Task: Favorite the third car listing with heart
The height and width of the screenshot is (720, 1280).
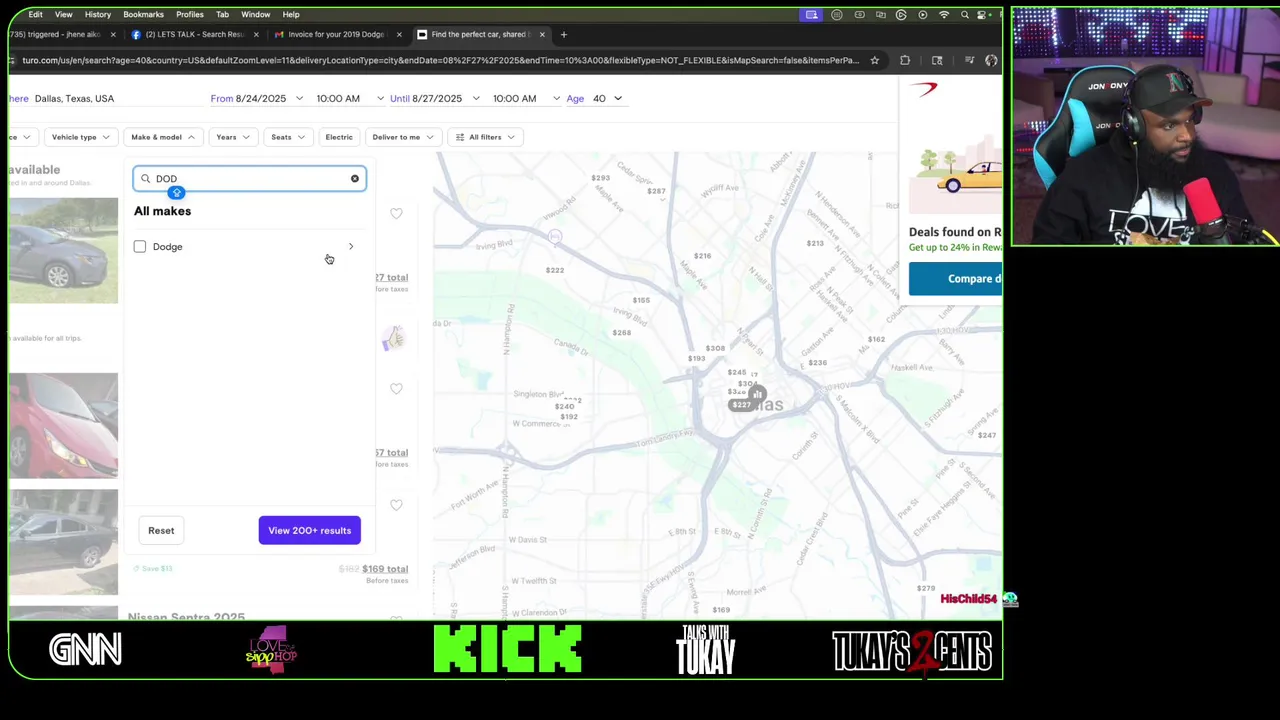Action: tap(396, 505)
